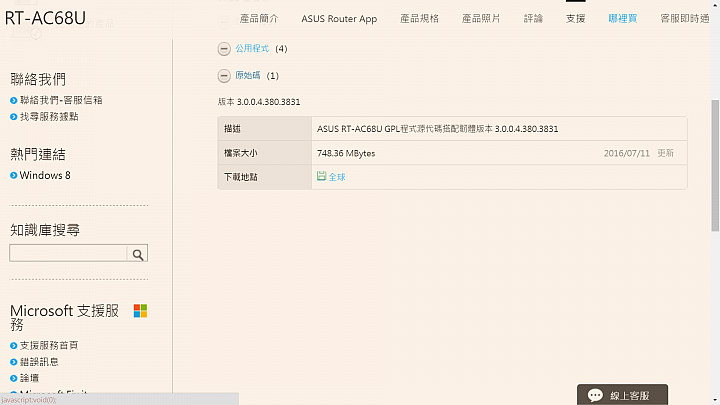The width and height of the screenshot is (720, 405).
Task: Switch to the 產品規格 tab
Action: pos(419,18)
